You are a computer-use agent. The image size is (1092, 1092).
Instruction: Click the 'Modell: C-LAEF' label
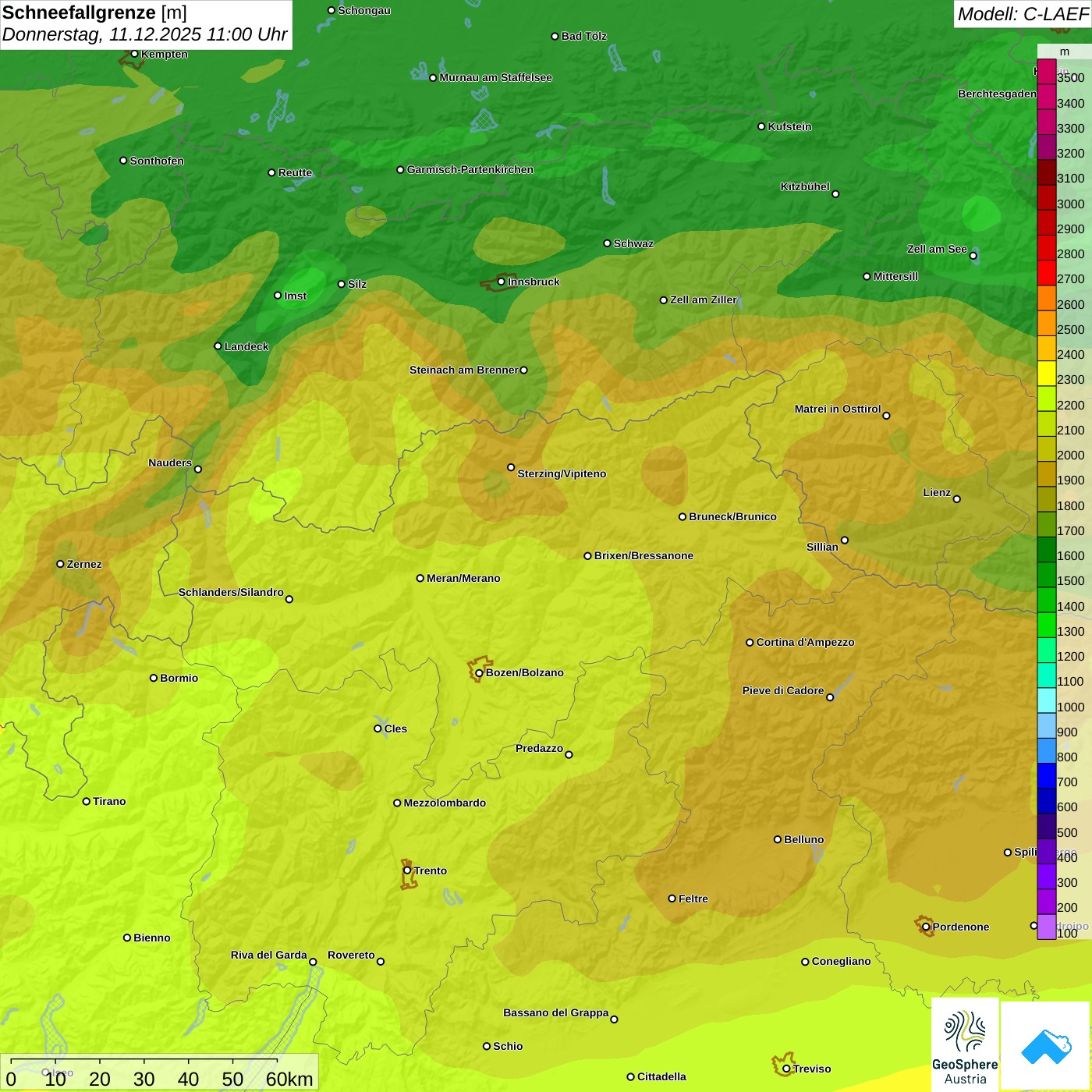click(x=1023, y=14)
